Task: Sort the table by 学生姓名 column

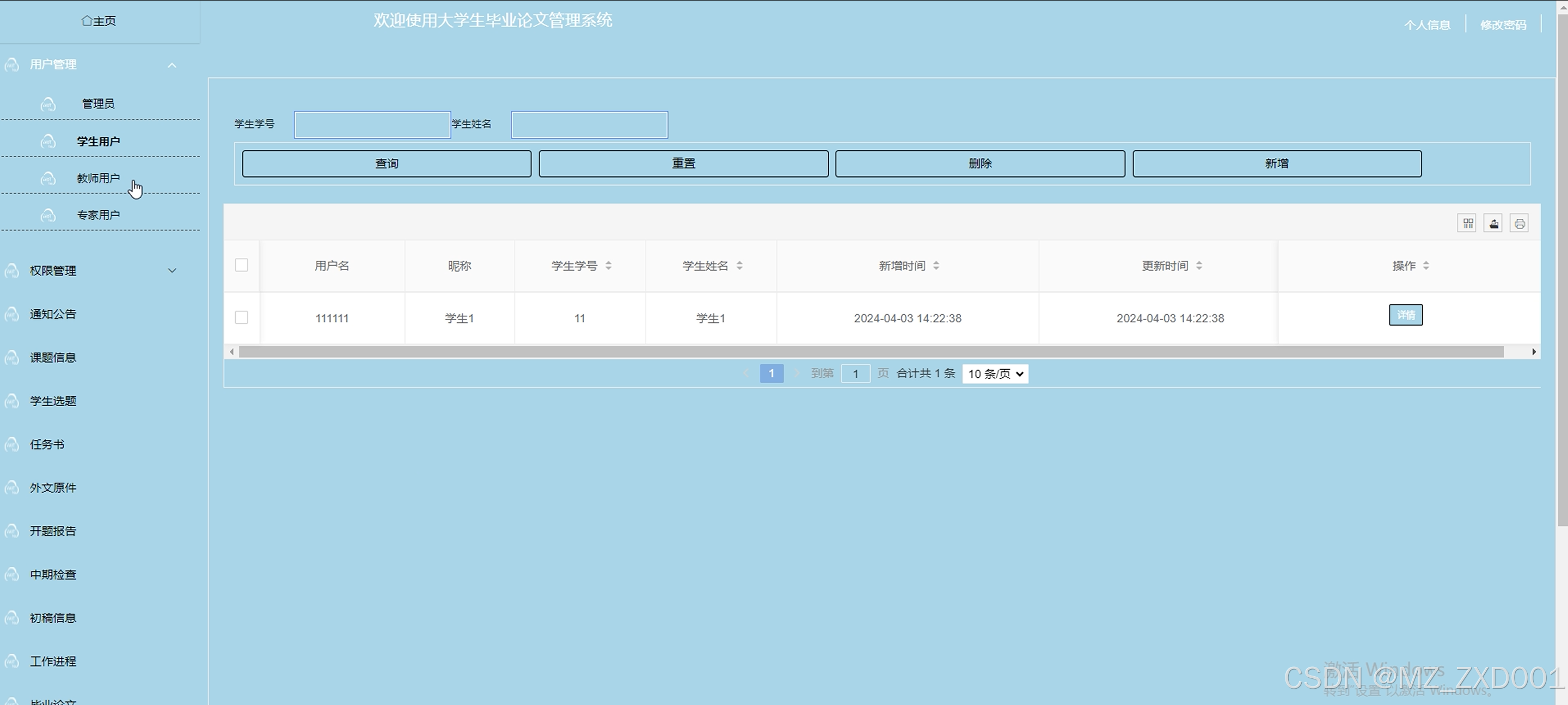Action: coord(739,266)
